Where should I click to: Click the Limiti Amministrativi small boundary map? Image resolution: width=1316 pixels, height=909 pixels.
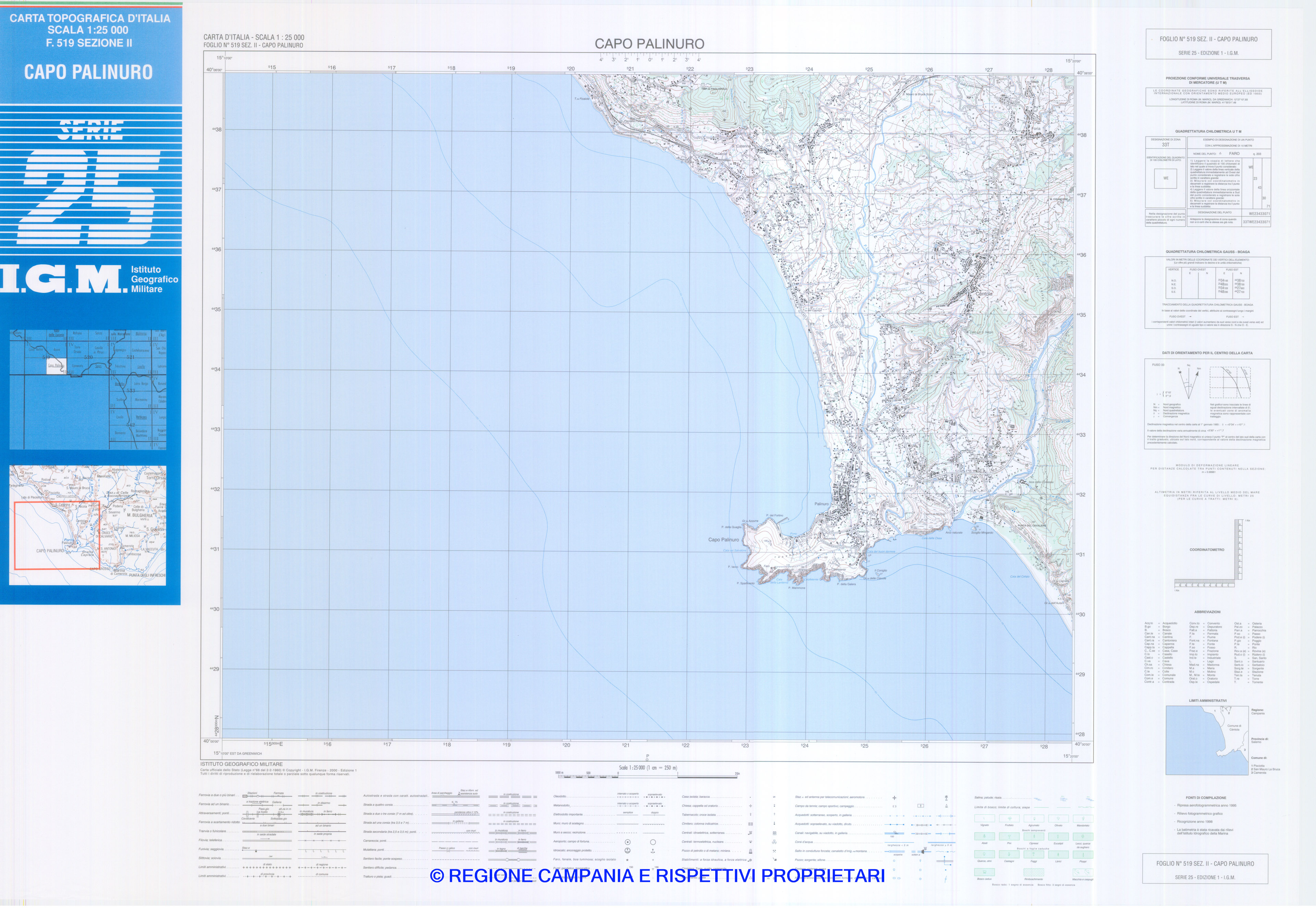tap(1207, 740)
